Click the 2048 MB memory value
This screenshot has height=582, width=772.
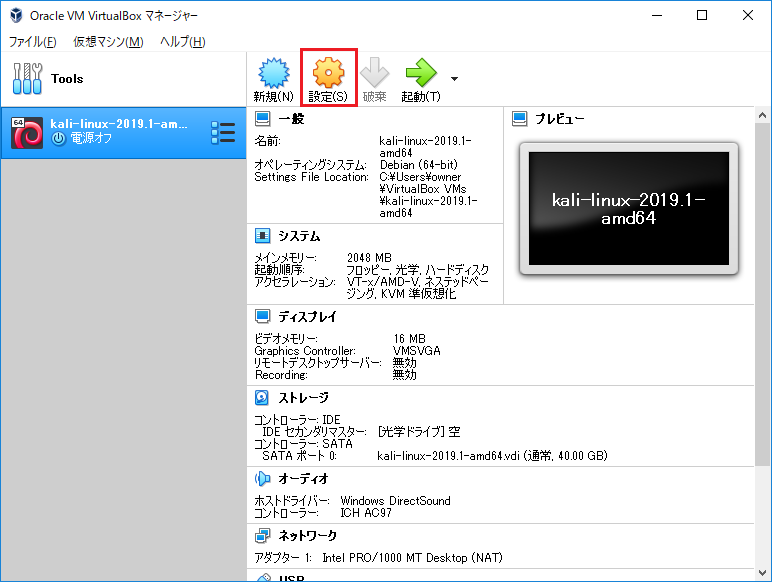point(369,258)
